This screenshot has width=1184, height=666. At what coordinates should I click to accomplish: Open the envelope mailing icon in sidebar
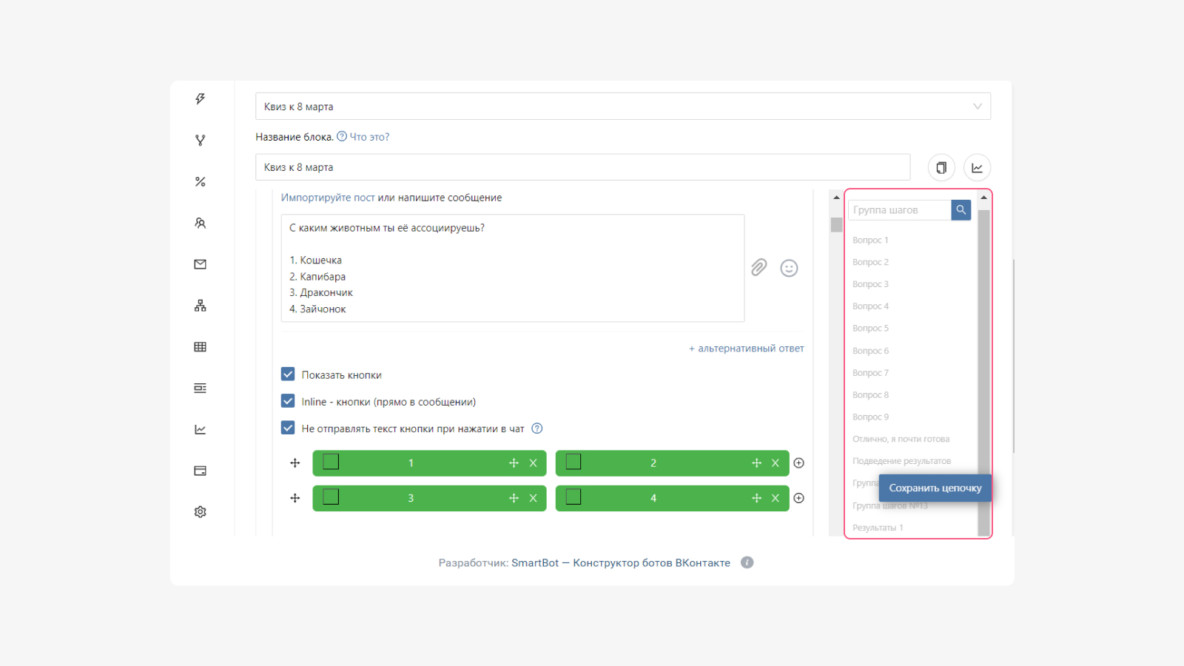pos(200,264)
